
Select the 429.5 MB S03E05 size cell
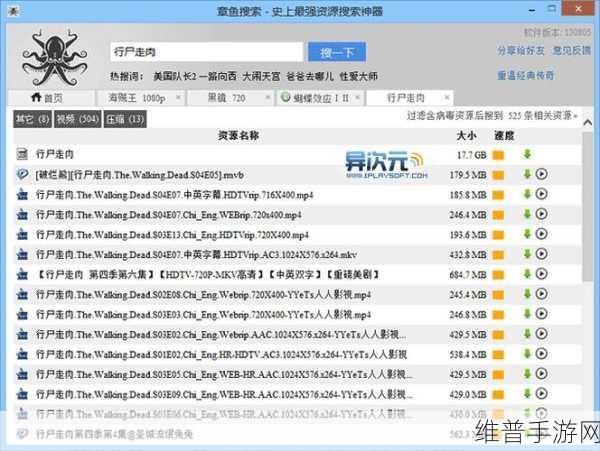tap(468, 374)
